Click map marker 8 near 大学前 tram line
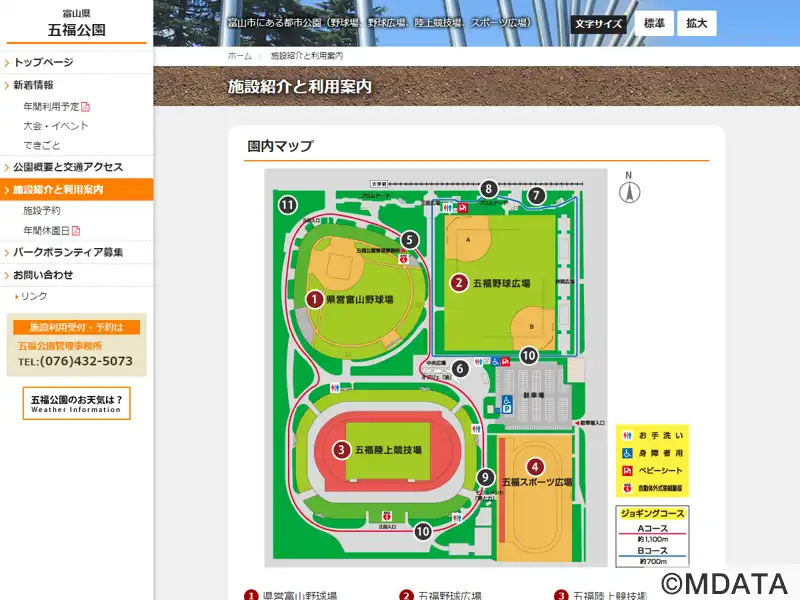This screenshot has width=800, height=600. (488, 189)
